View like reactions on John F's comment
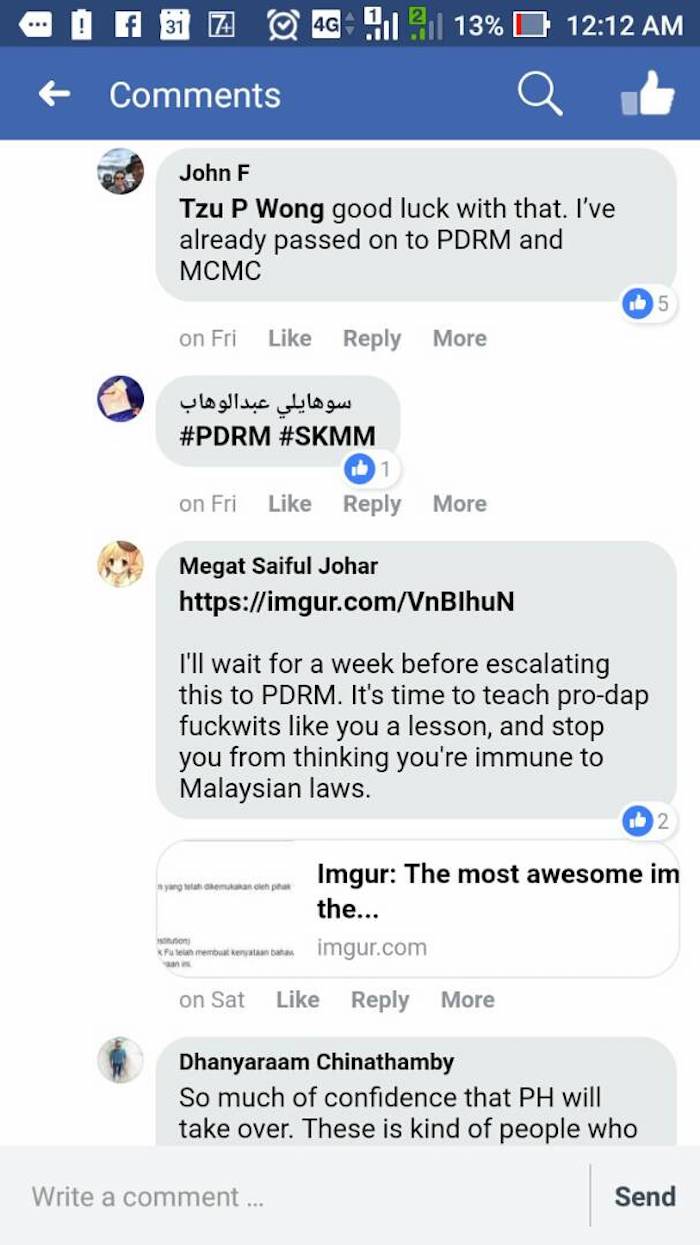700x1245 pixels. tap(646, 303)
